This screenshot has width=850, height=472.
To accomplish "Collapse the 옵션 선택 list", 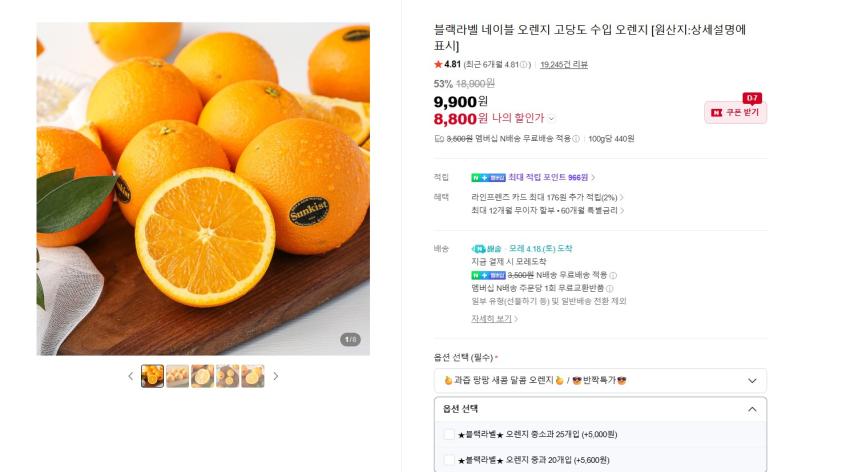I will (752, 409).
